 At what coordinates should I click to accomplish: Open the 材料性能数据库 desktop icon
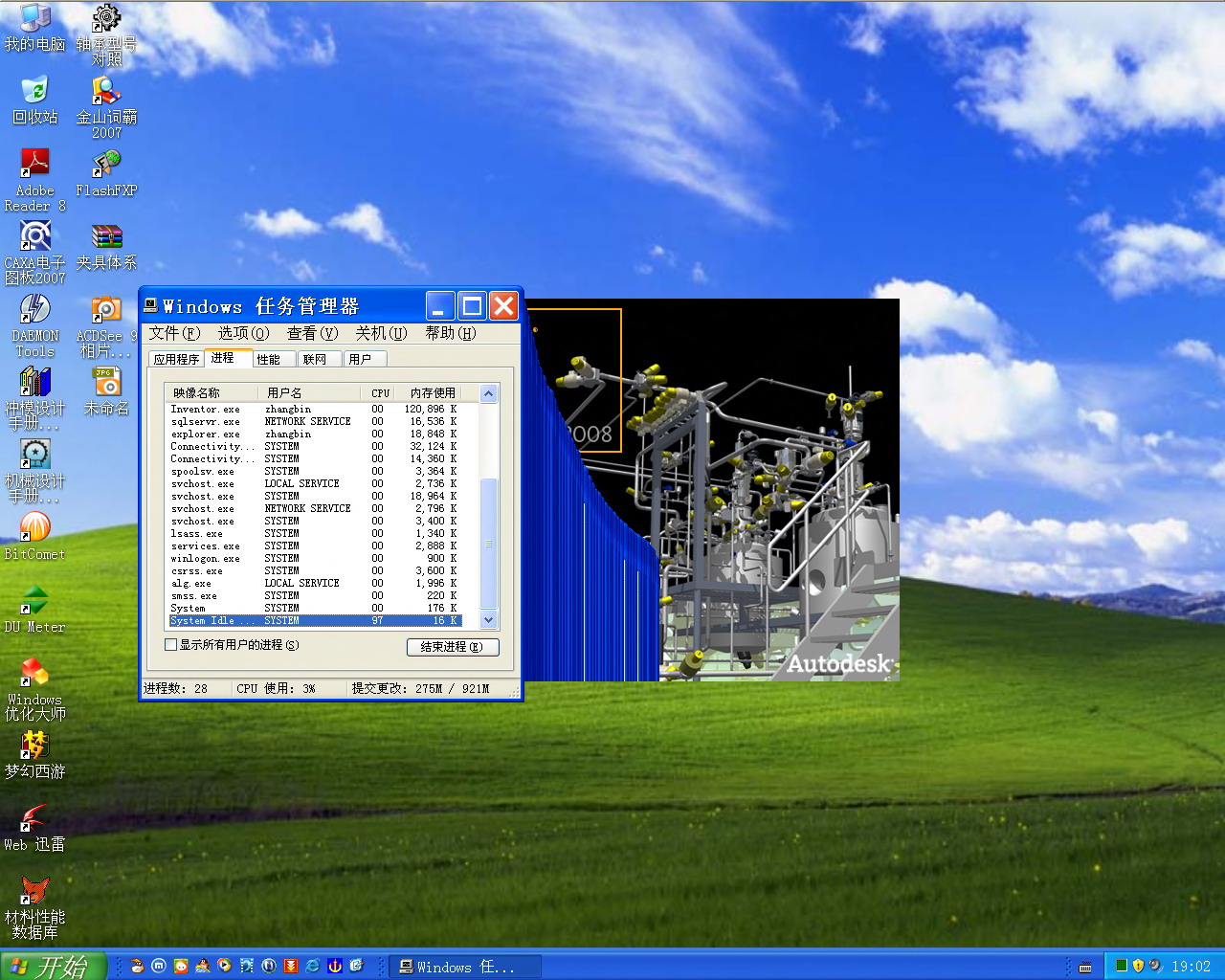(x=35, y=907)
